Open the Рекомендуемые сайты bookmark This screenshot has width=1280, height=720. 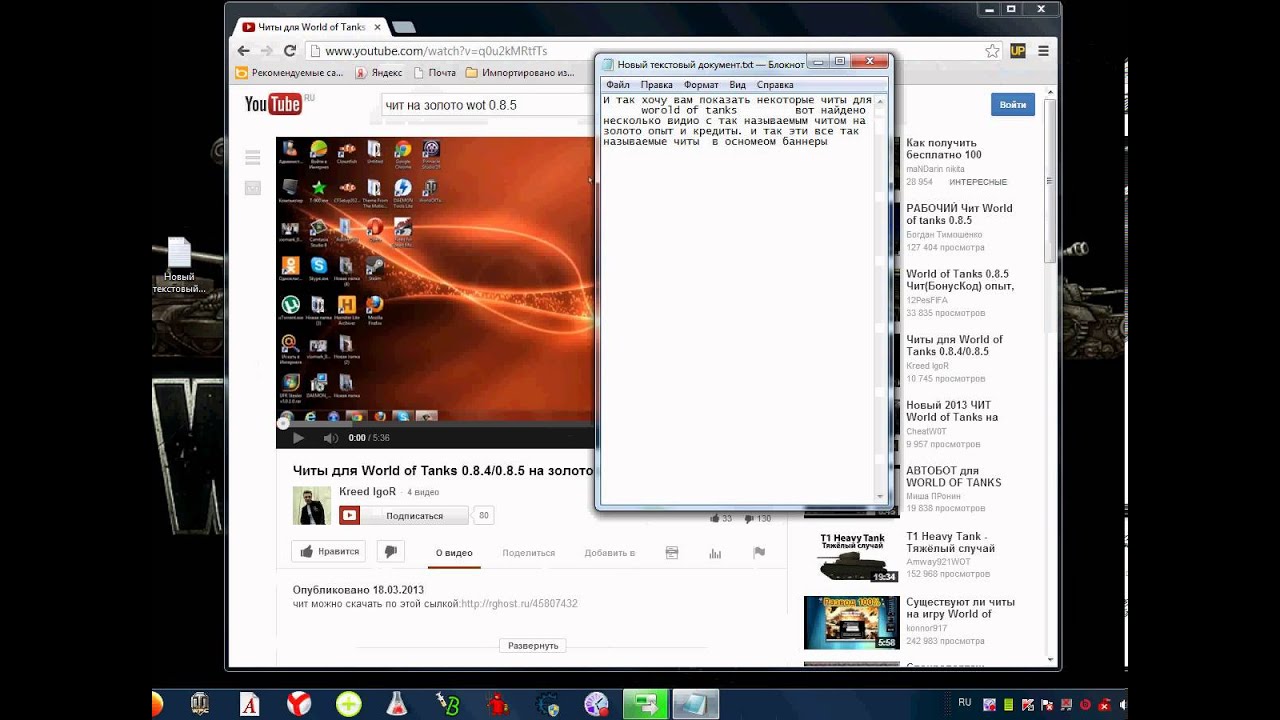tap(289, 73)
